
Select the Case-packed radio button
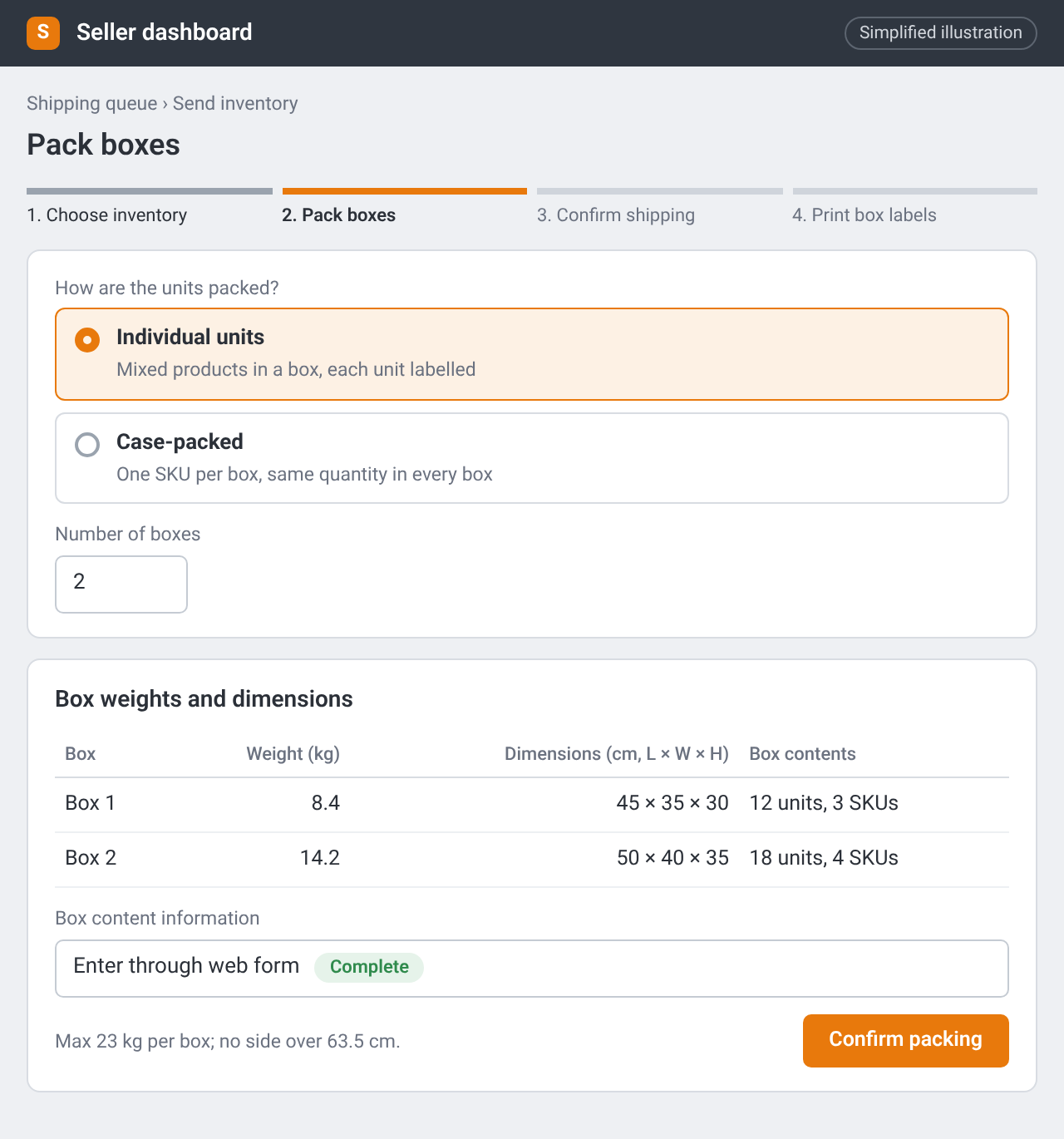coord(87,445)
